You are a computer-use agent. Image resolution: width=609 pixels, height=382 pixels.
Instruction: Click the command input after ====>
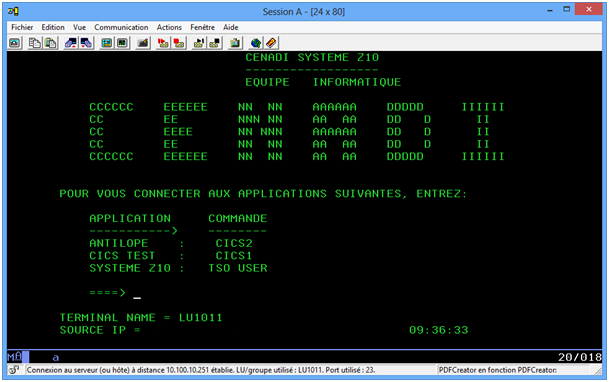click(137, 293)
